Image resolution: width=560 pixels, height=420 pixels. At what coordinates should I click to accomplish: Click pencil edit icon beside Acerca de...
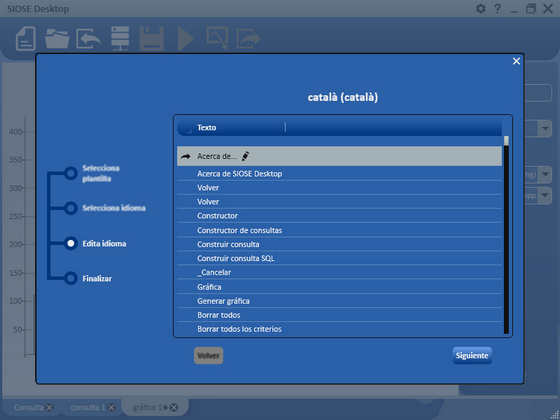click(245, 156)
